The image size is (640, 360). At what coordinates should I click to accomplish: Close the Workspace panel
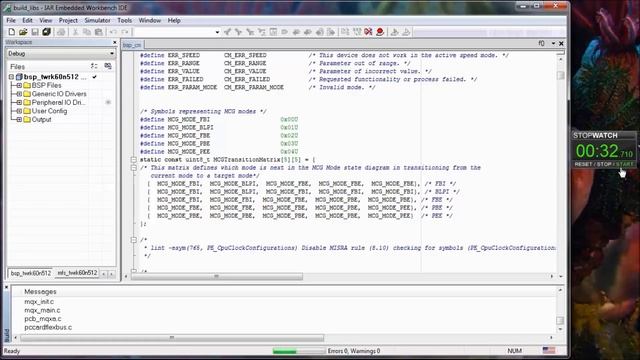115,42
